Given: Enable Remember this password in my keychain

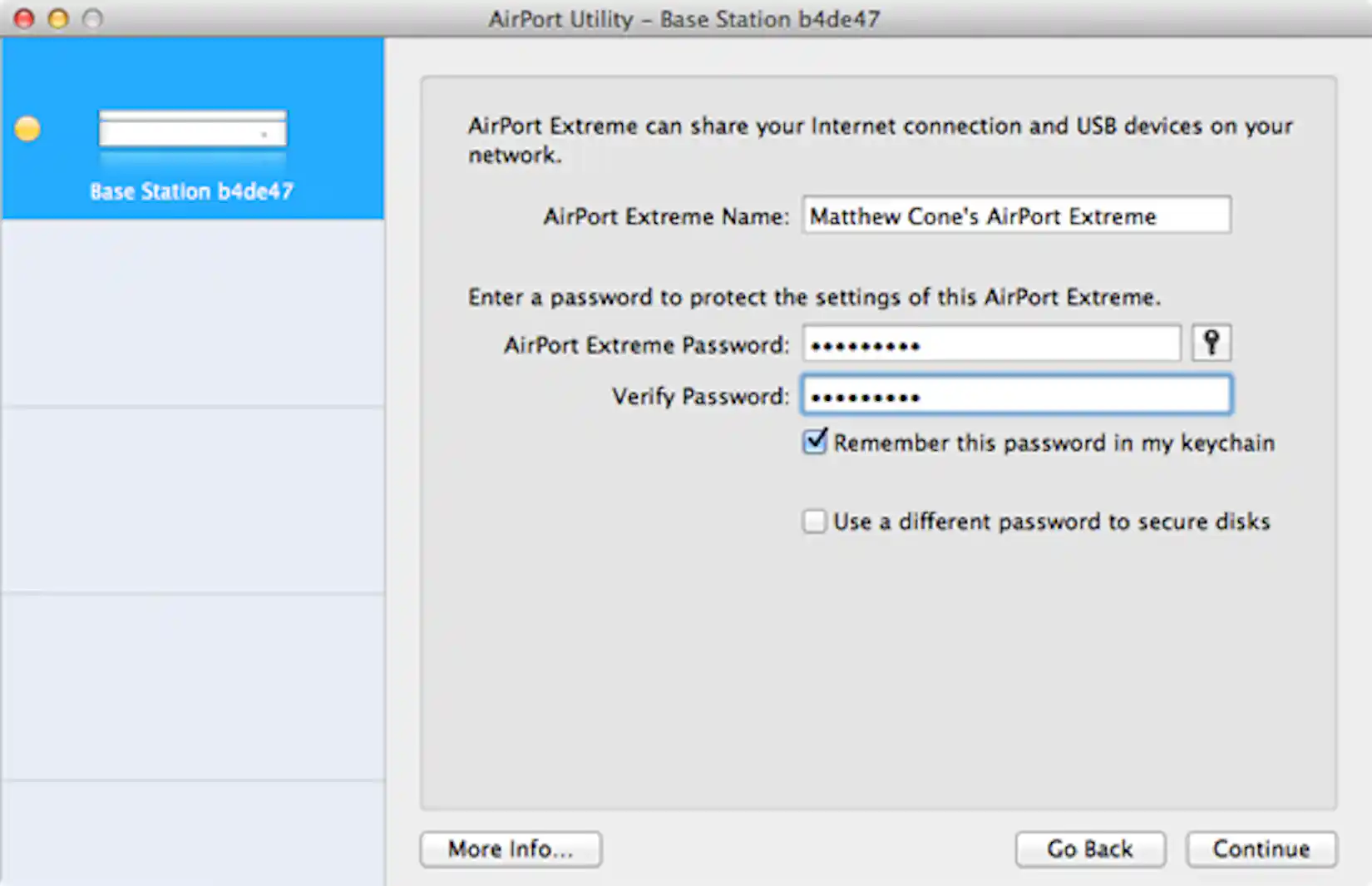Looking at the screenshot, I should pos(813,442).
